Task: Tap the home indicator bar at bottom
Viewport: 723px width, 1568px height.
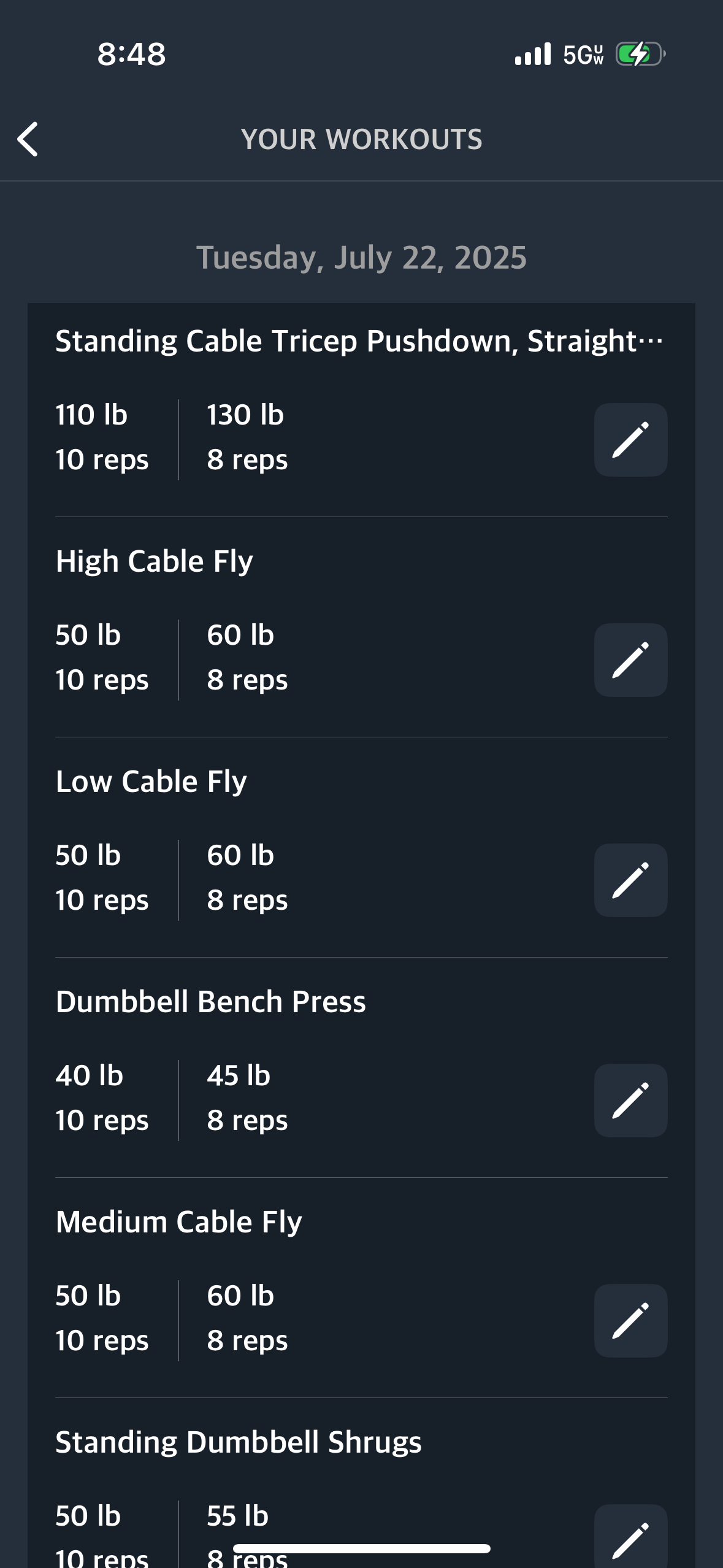Action: [361, 1548]
